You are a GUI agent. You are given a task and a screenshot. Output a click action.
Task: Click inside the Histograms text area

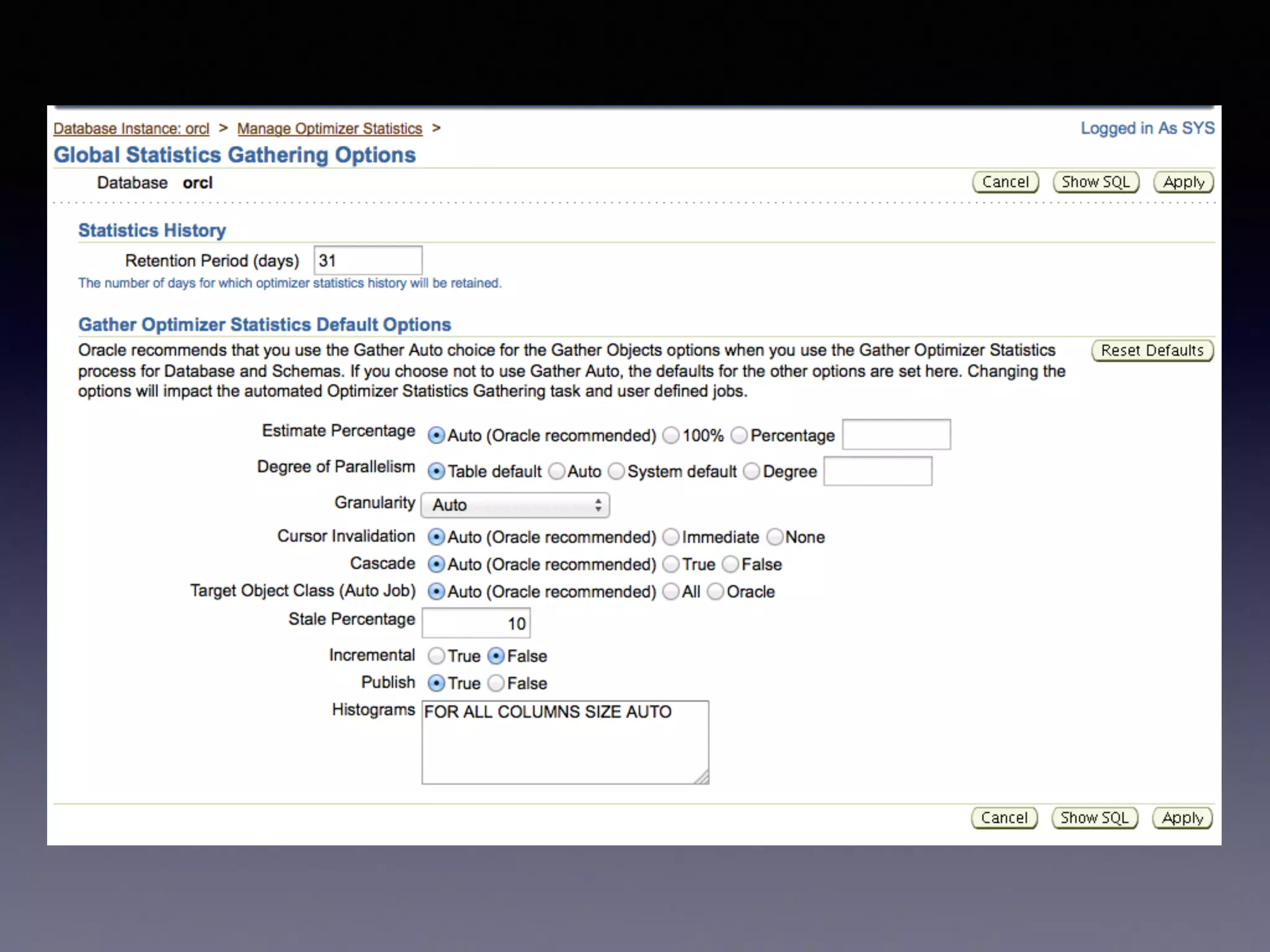click(x=564, y=744)
